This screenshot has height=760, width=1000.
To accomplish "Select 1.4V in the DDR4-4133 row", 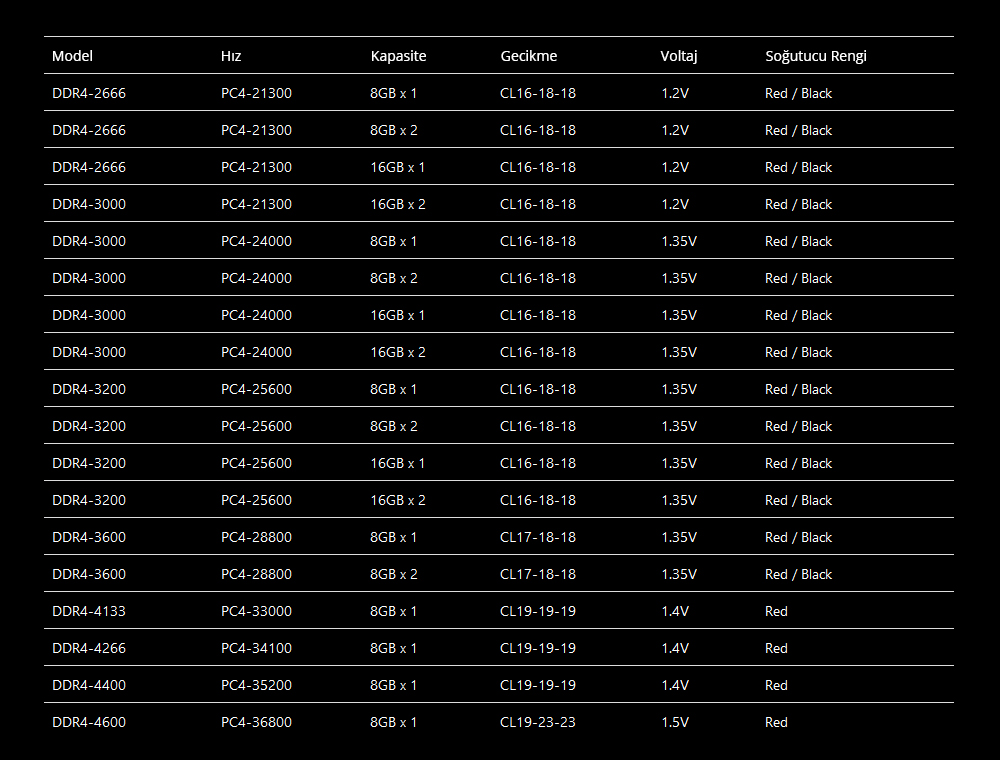I will pos(675,611).
